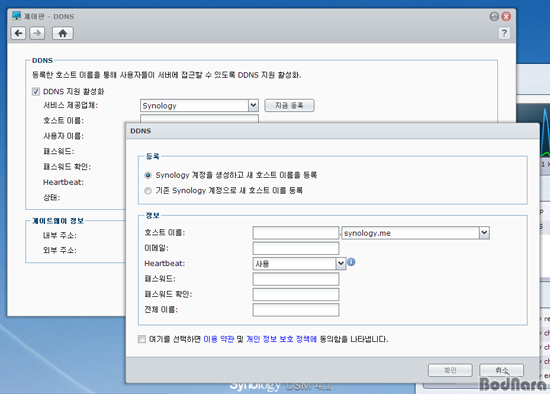Click the 확인 button
This screenshot has height=394, width=550.
(450, 370)
